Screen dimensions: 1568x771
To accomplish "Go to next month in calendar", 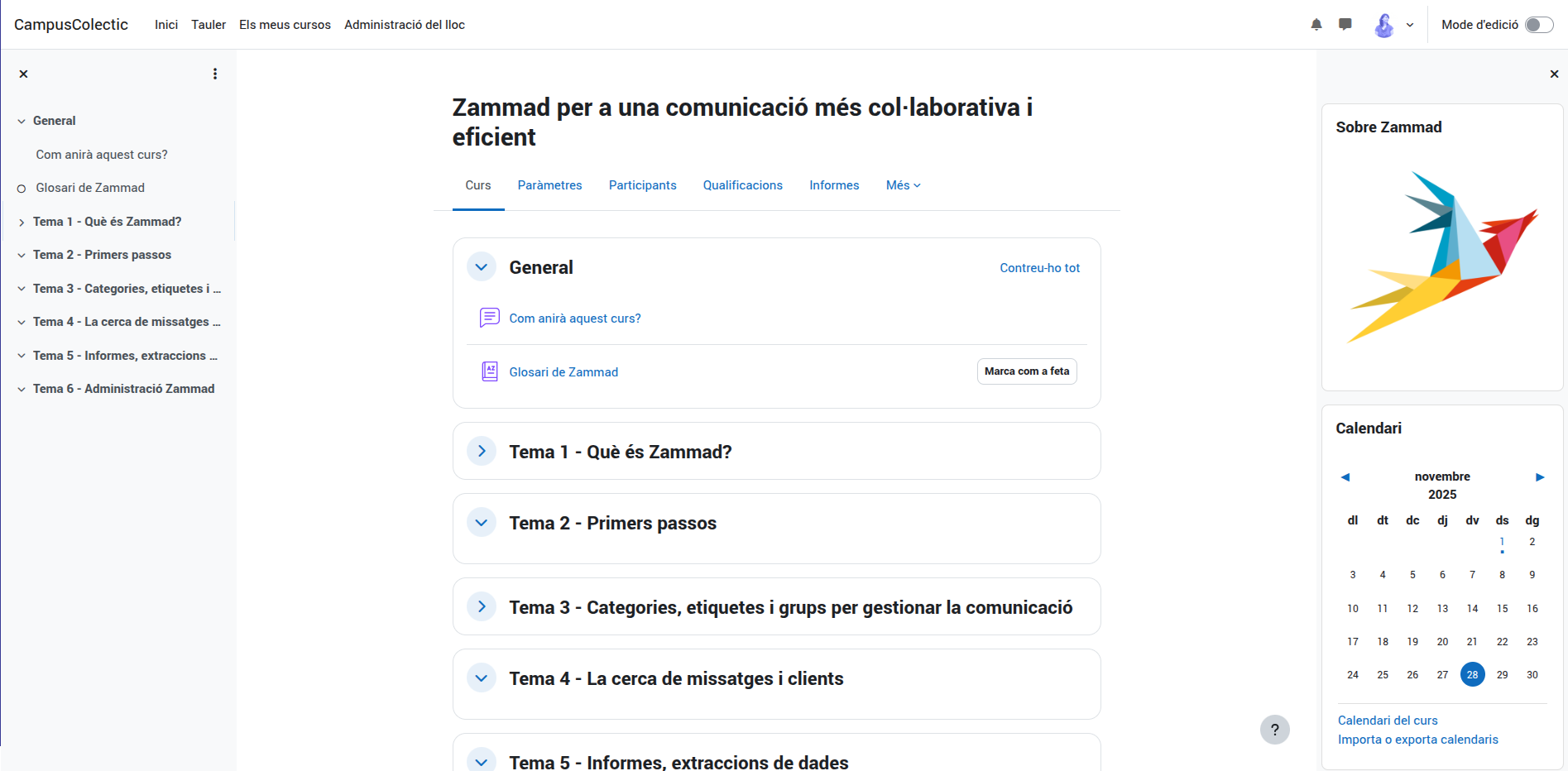I will tap(1540, 476).
